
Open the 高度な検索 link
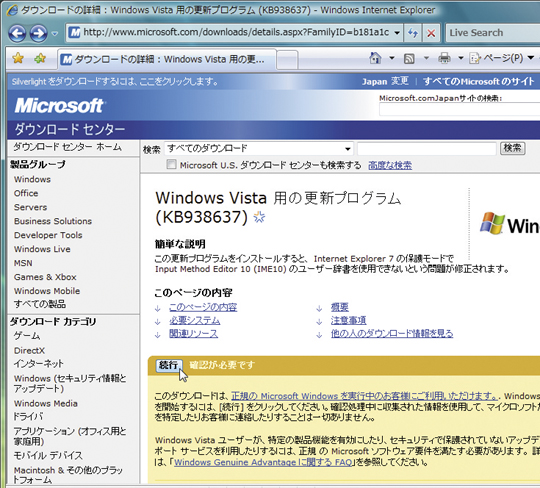pyautogui.click(x=390, y=165)
